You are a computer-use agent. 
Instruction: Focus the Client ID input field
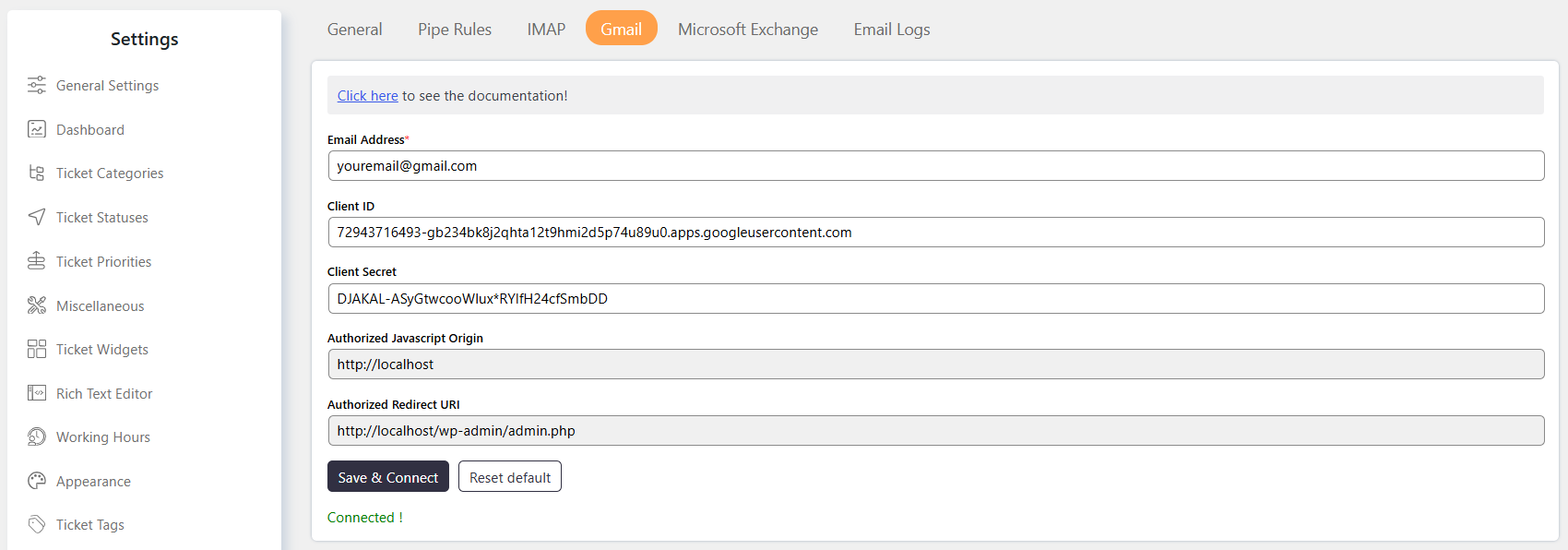[x=936, y=232]
